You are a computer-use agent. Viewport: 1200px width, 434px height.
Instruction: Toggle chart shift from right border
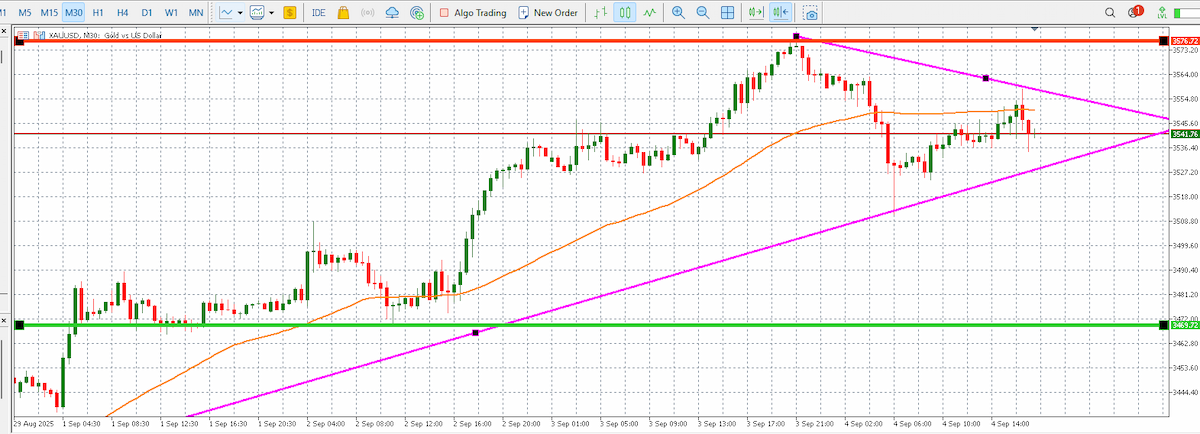(x=780, y=13)
